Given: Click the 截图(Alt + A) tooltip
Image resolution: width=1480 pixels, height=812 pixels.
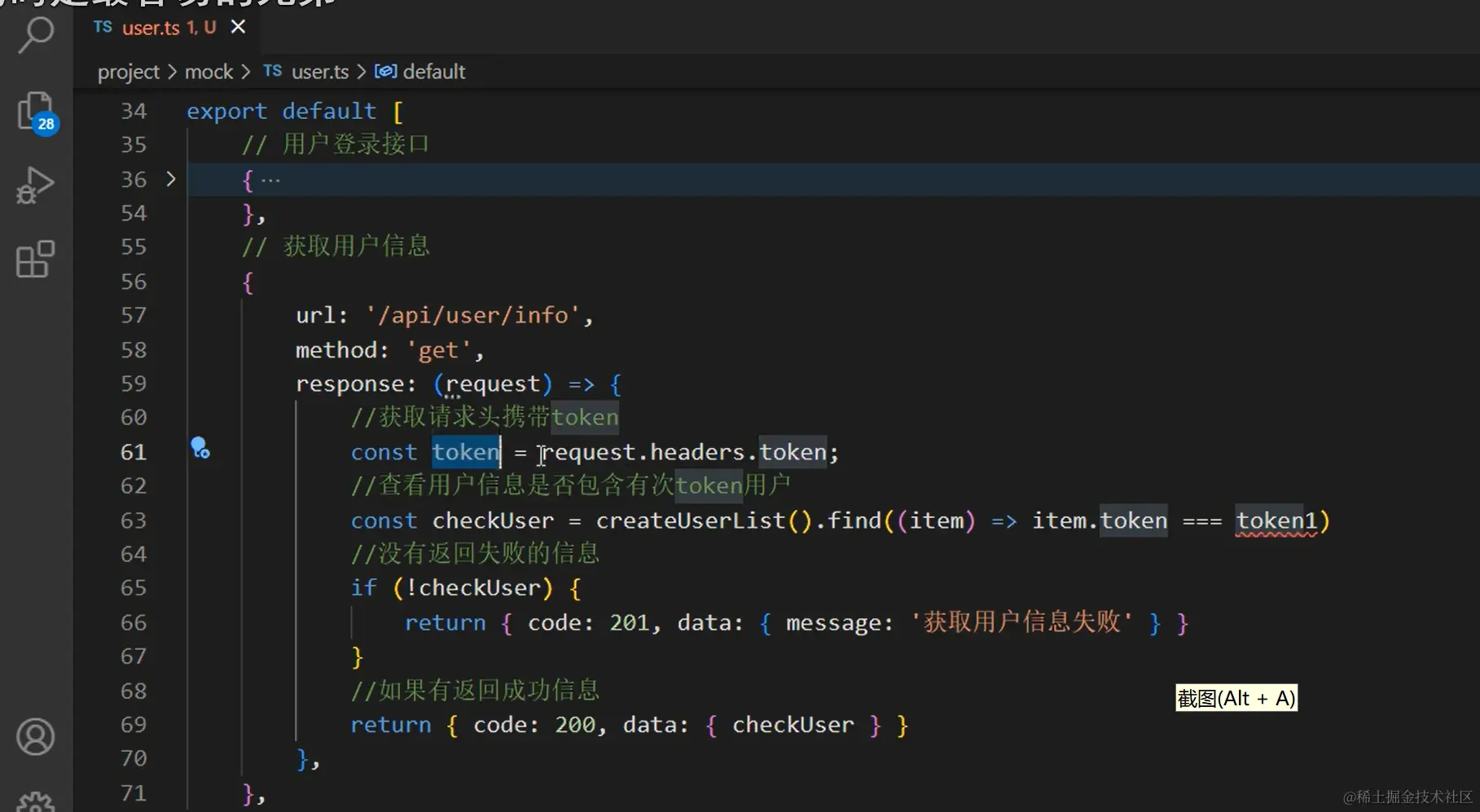Looking at the screenshot, I should click(x=1236, y=698).
